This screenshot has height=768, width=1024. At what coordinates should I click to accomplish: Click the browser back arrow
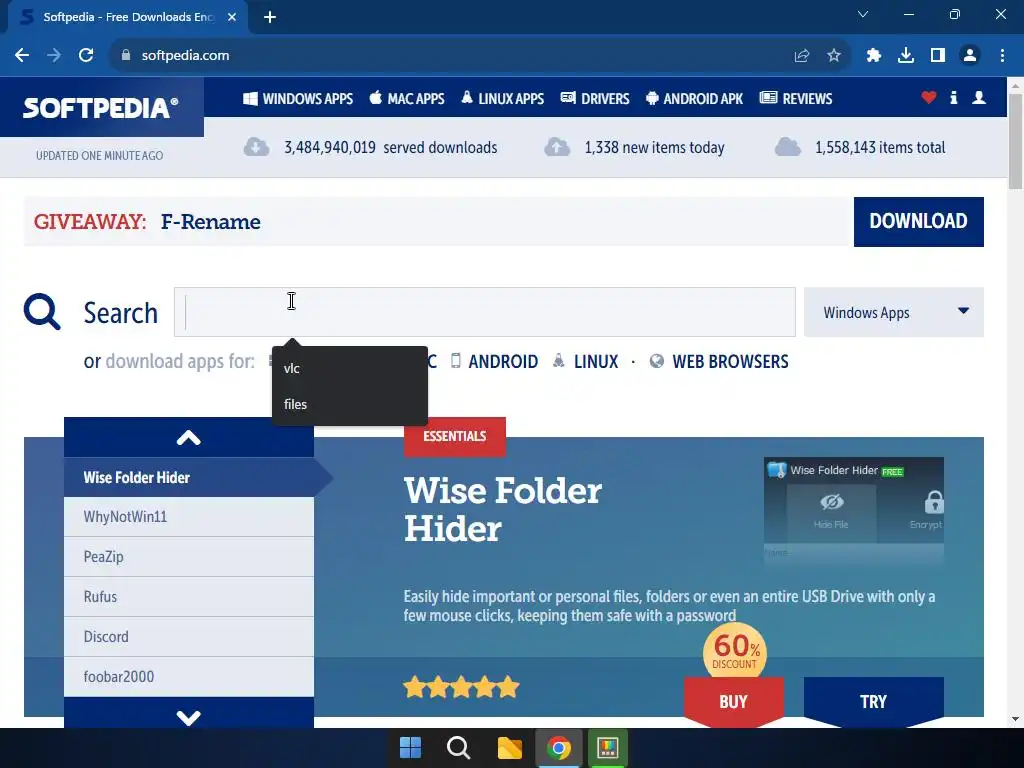(x=22, y=56)
